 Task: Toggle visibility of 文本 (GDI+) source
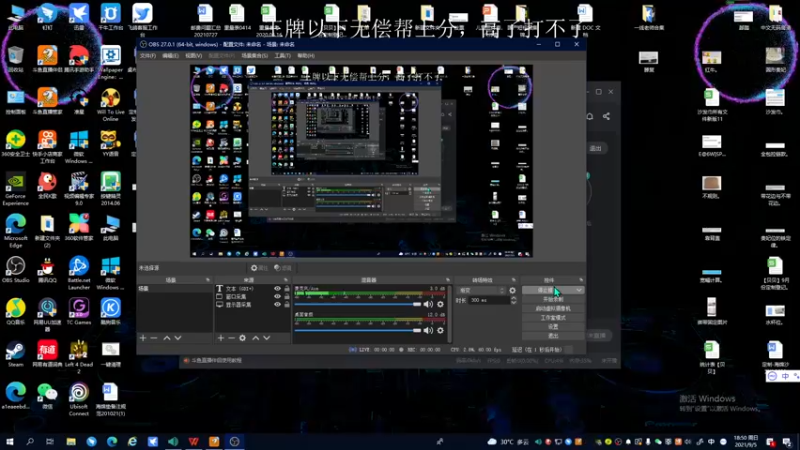(x=278, y=289)
